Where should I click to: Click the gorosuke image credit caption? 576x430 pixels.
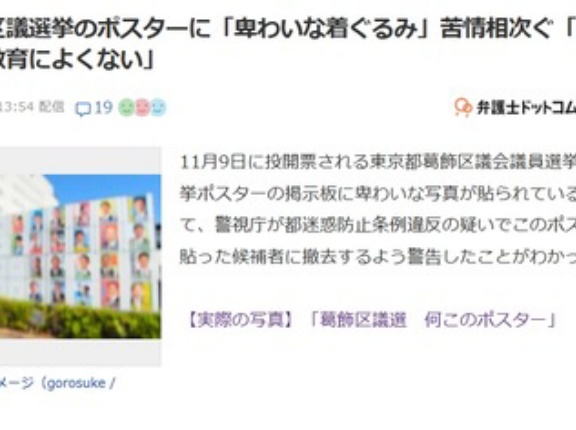[x=58, y=383]
